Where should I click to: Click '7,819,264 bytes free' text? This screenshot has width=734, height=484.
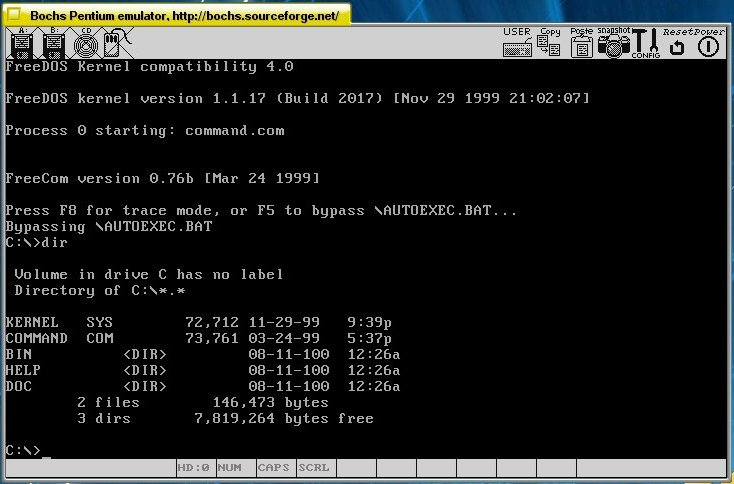(284, 419)
